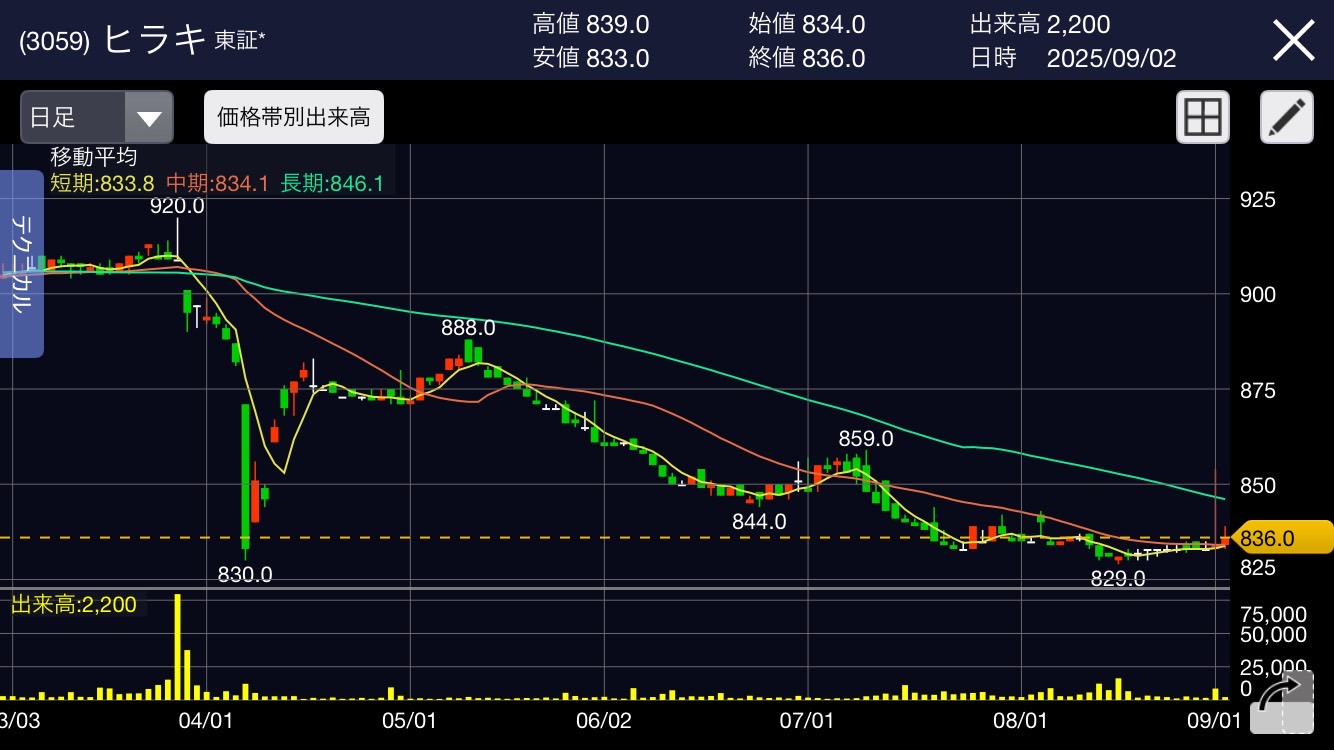Tap the 07/01 date axis label
The height and width of the screenshot is (750, 1334).
click(807, 721)
